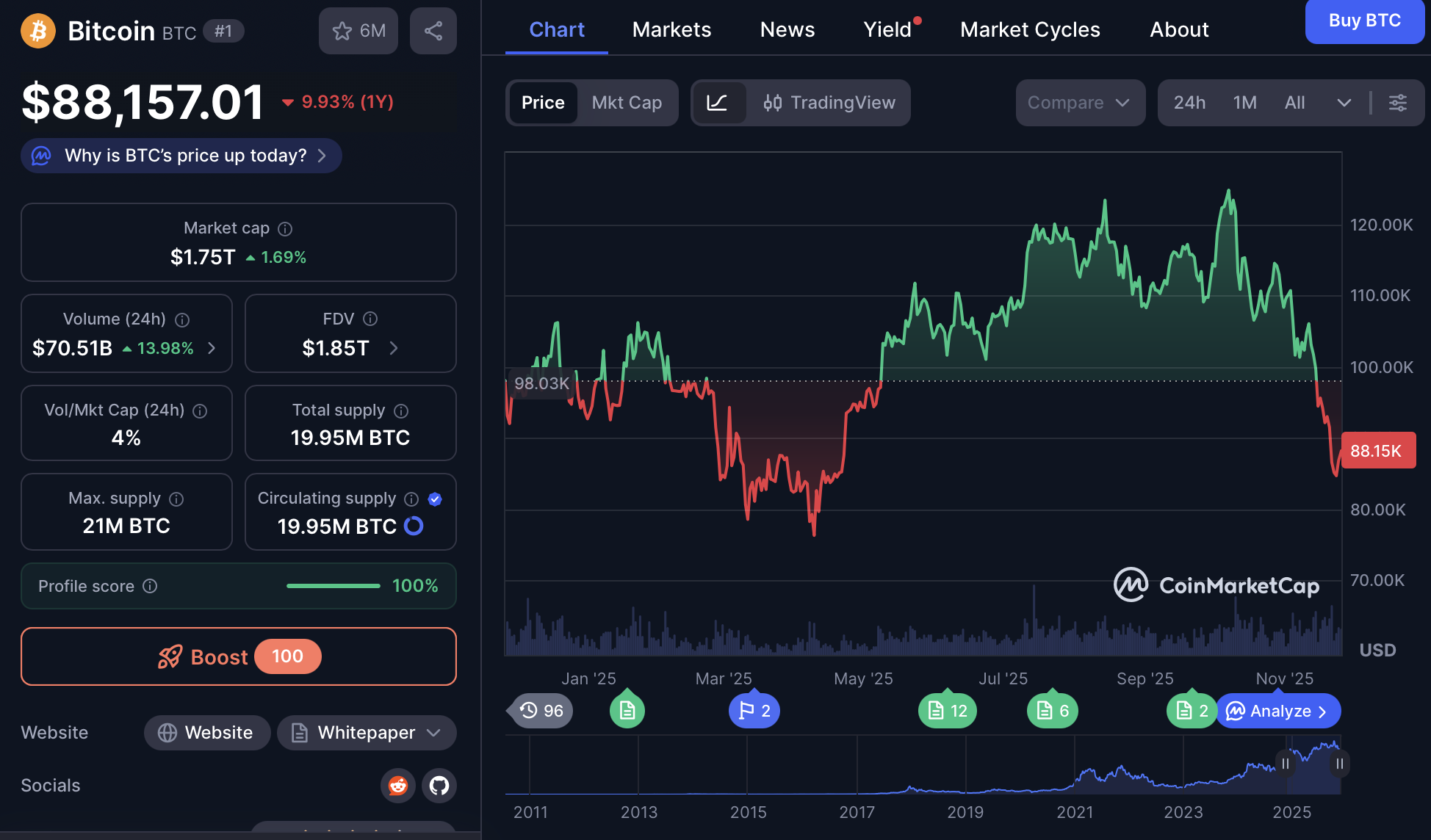1431x840 pixels.
Task: Open the Reddit social link
Action: [x=398, y=786]
